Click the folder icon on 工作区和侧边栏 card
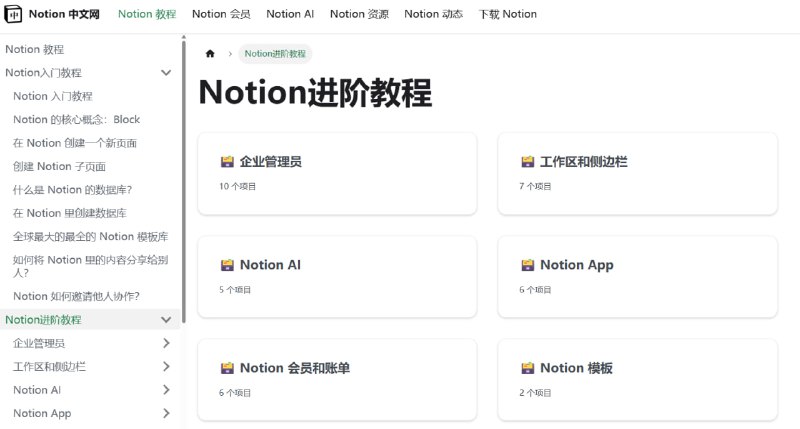Image resolution: width=800 pixels, height=429 pixels. coord(527,162)
